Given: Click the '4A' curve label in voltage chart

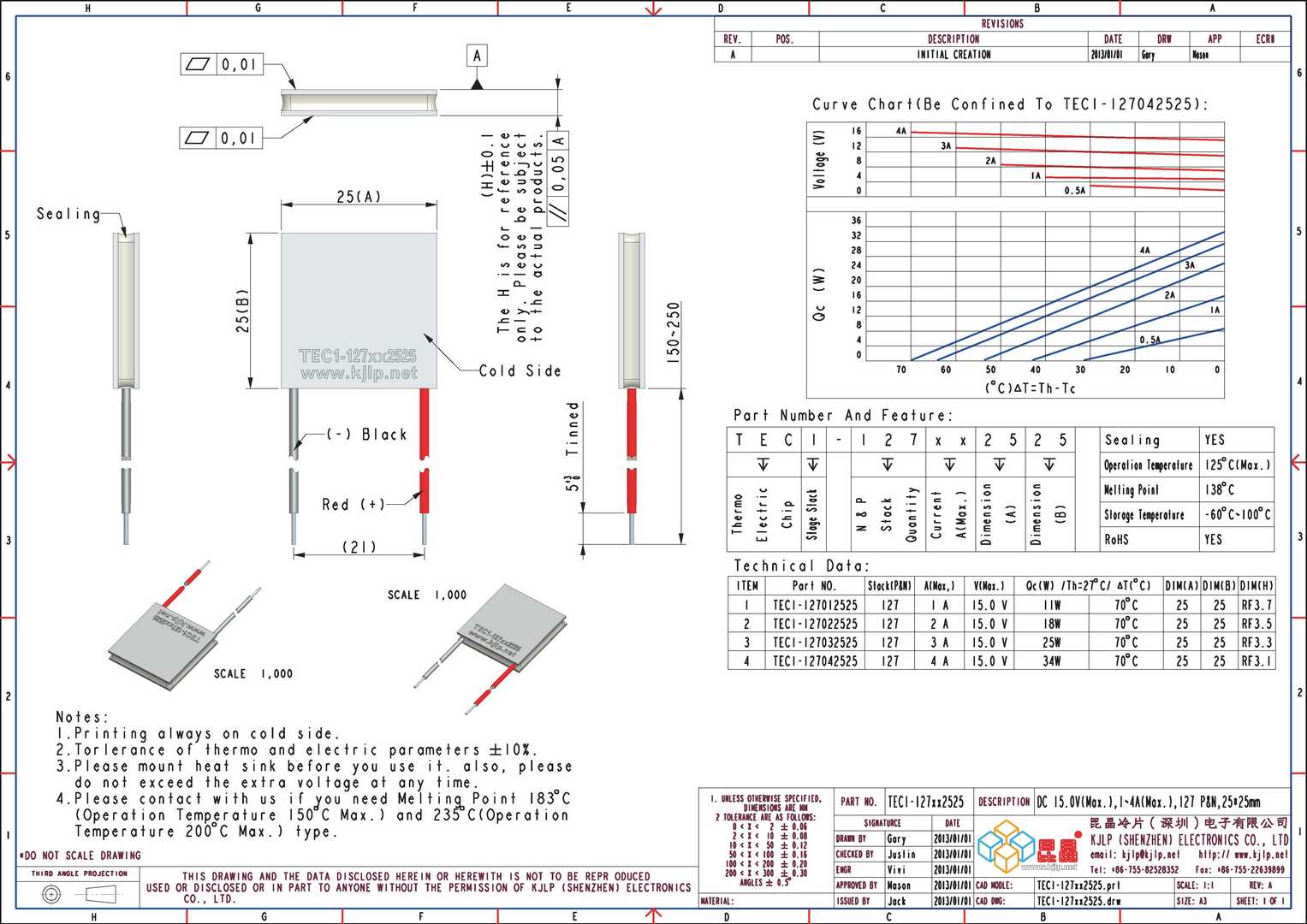Looking at the screenshot, I should click(901, 131).
